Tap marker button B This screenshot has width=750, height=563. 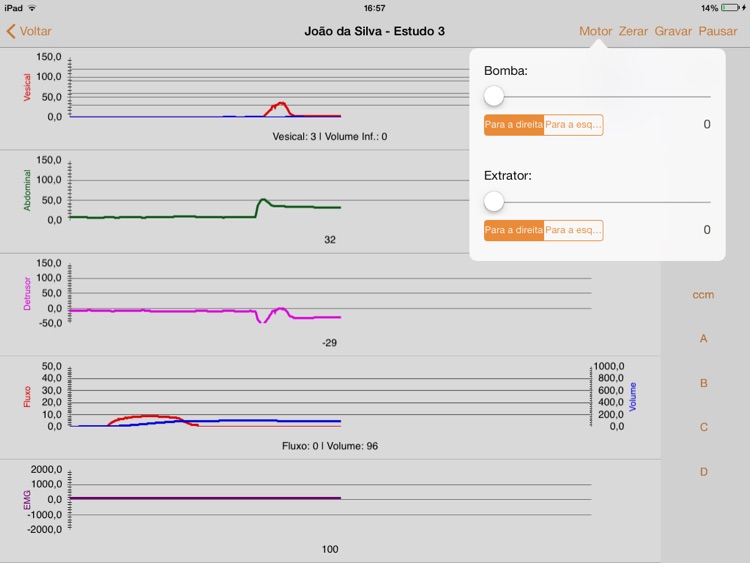pyautogui.click(x=703, y=383)
